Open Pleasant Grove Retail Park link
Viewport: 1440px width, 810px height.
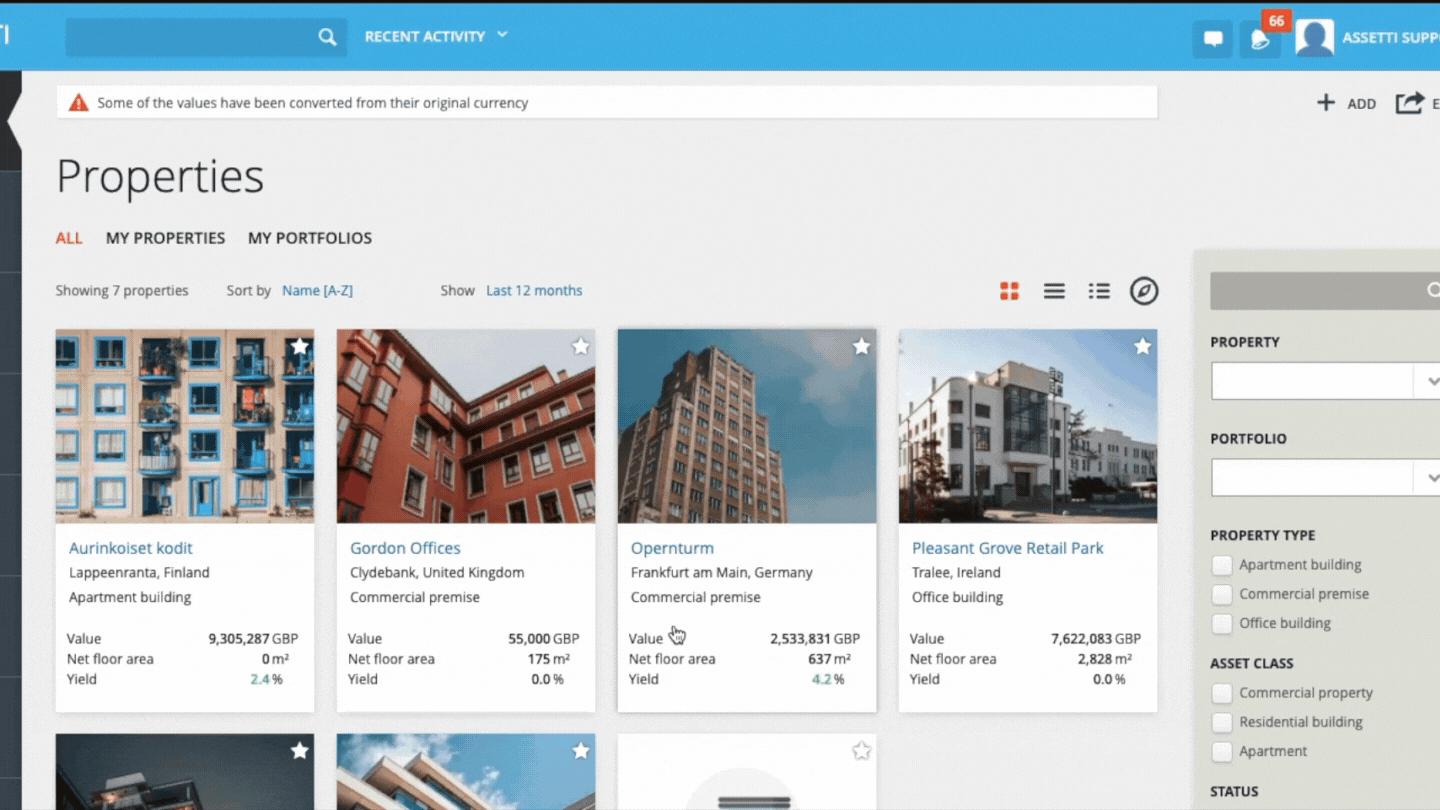(1008, 548)
